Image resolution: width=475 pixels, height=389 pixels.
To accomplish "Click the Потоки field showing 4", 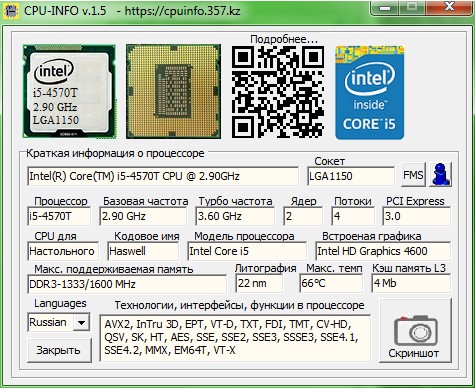I will (x=353, y=216).
